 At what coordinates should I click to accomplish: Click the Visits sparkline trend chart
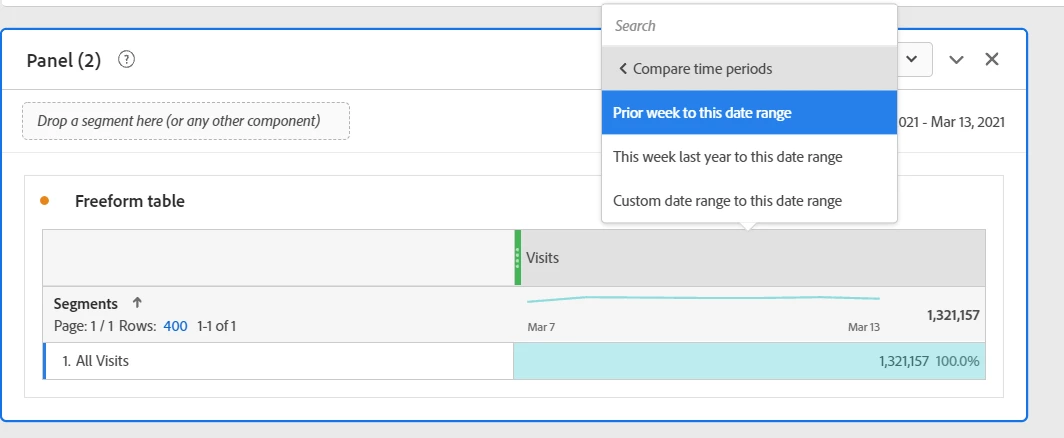tap(703, 299)
